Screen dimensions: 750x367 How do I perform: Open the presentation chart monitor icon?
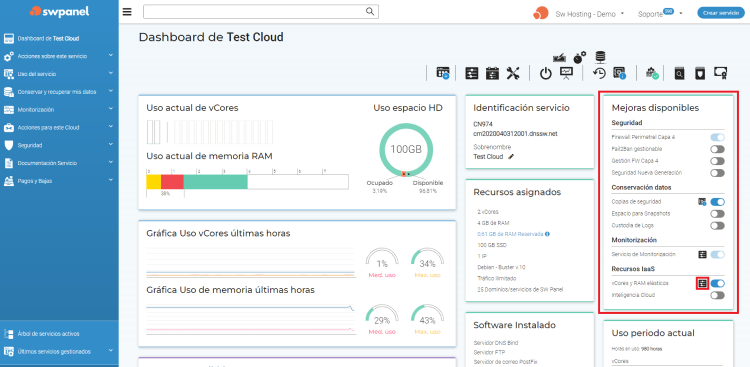tap(566, 73)
